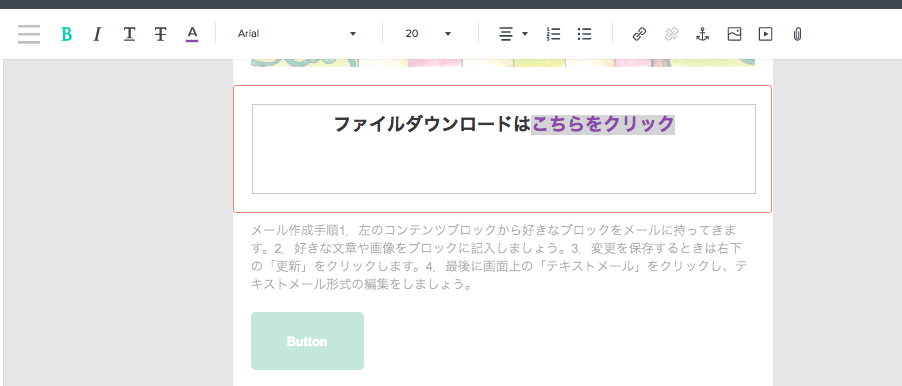Insert an anchor with the anchor icon

tap(702, 35)
